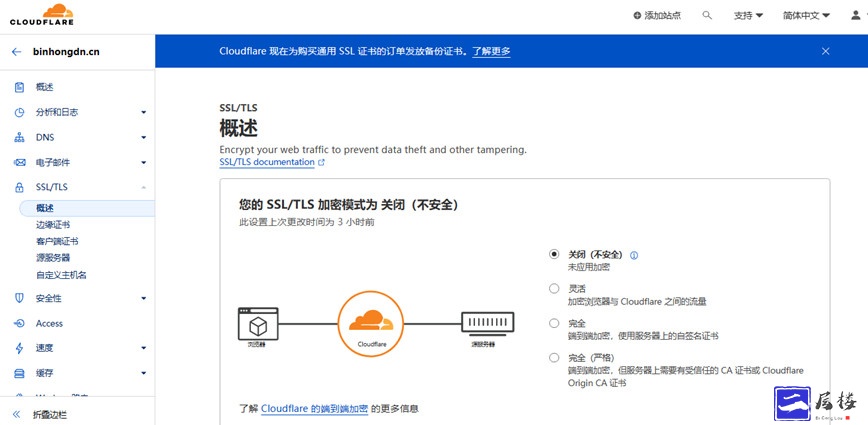868x425 pixels.
Task: Click the DNS network icon
Action: pos(19,137)
